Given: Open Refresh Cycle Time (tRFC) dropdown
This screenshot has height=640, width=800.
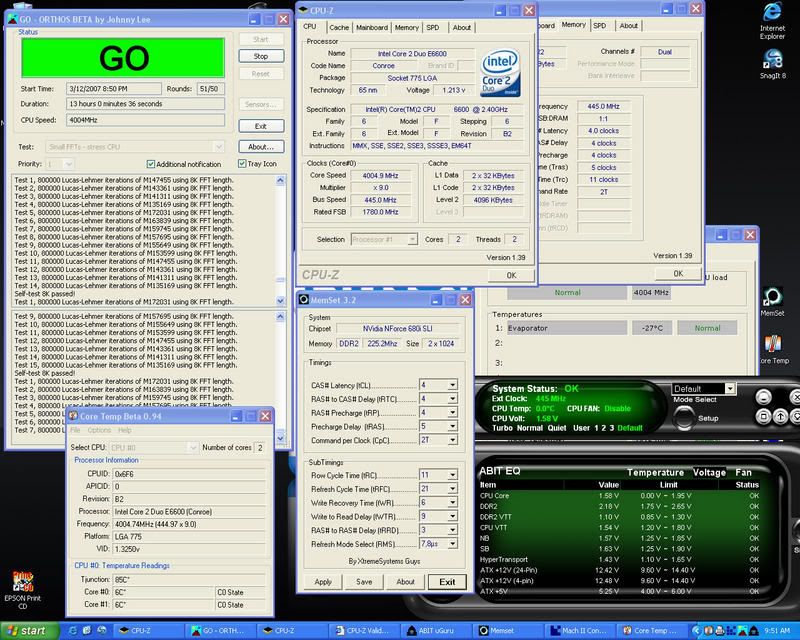Looking at the screenshot, I should tap(453, 488).
